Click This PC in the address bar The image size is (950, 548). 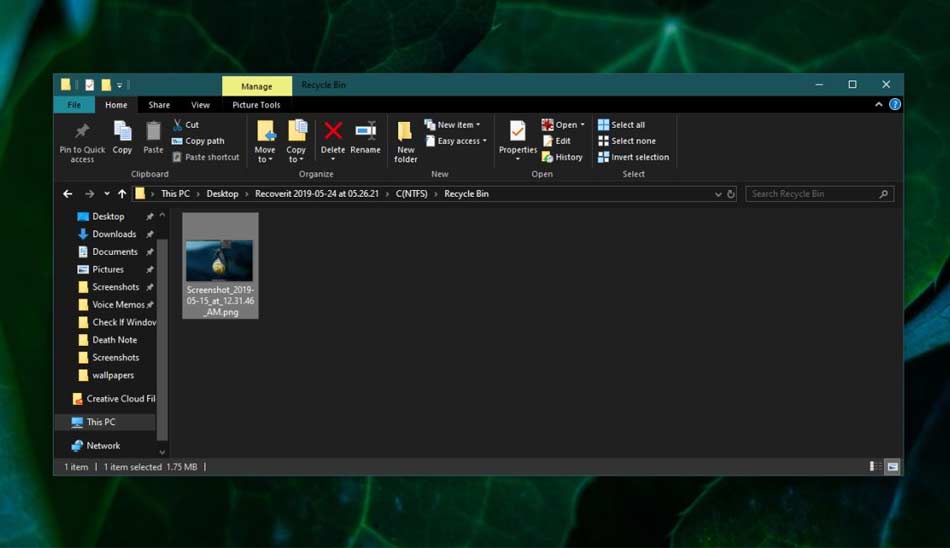(x=175, y=194)
